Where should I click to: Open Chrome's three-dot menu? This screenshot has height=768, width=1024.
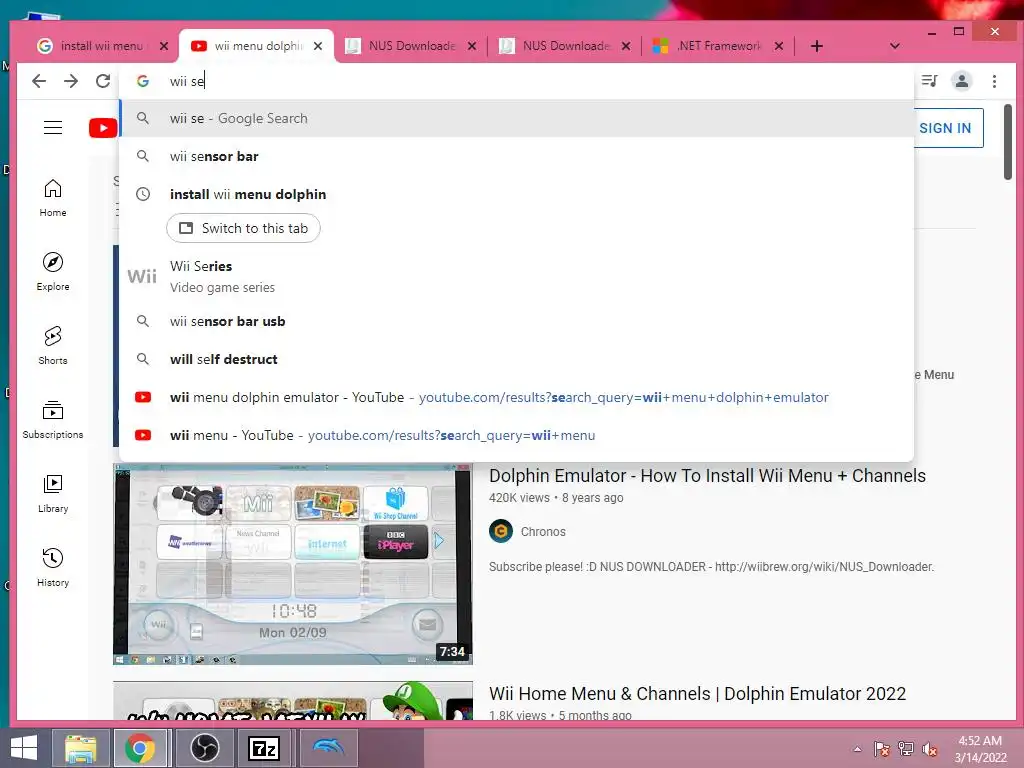[x=994, y=81]
